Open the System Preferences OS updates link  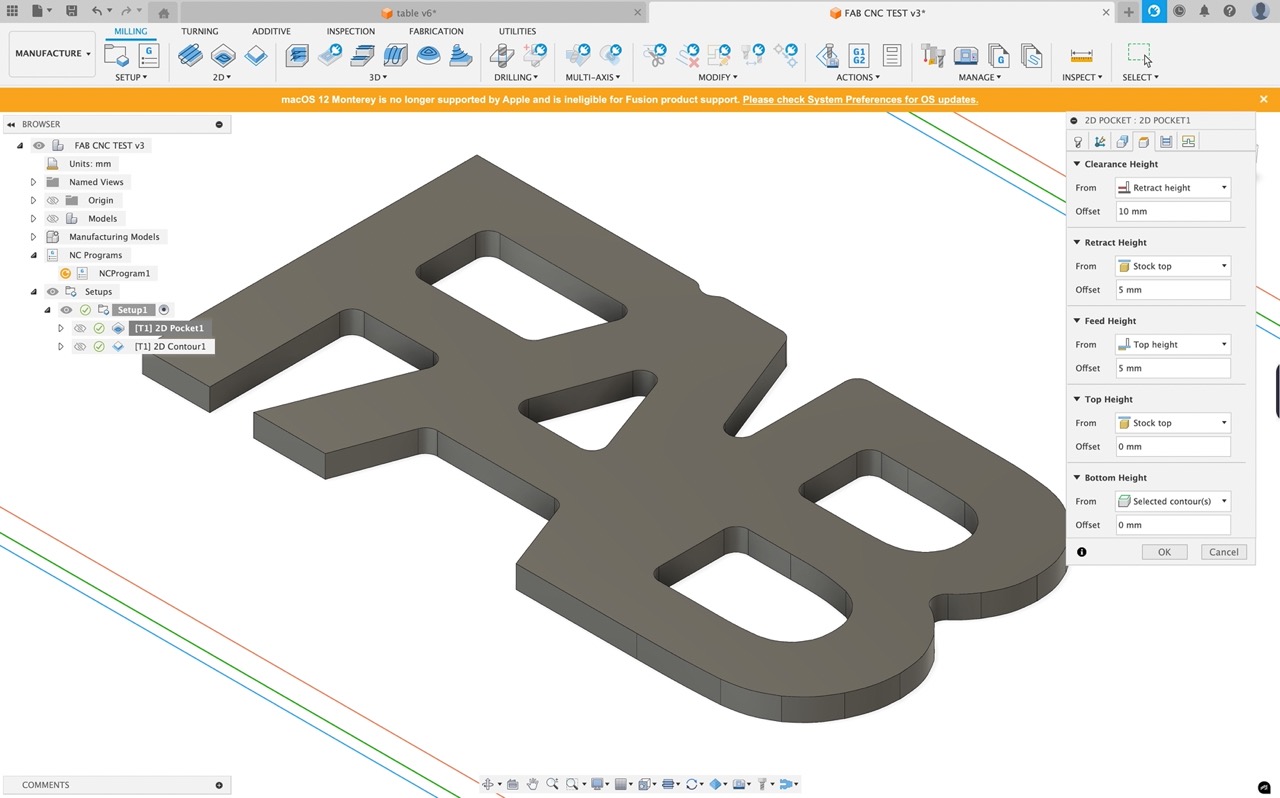click(x=860, y=100)
